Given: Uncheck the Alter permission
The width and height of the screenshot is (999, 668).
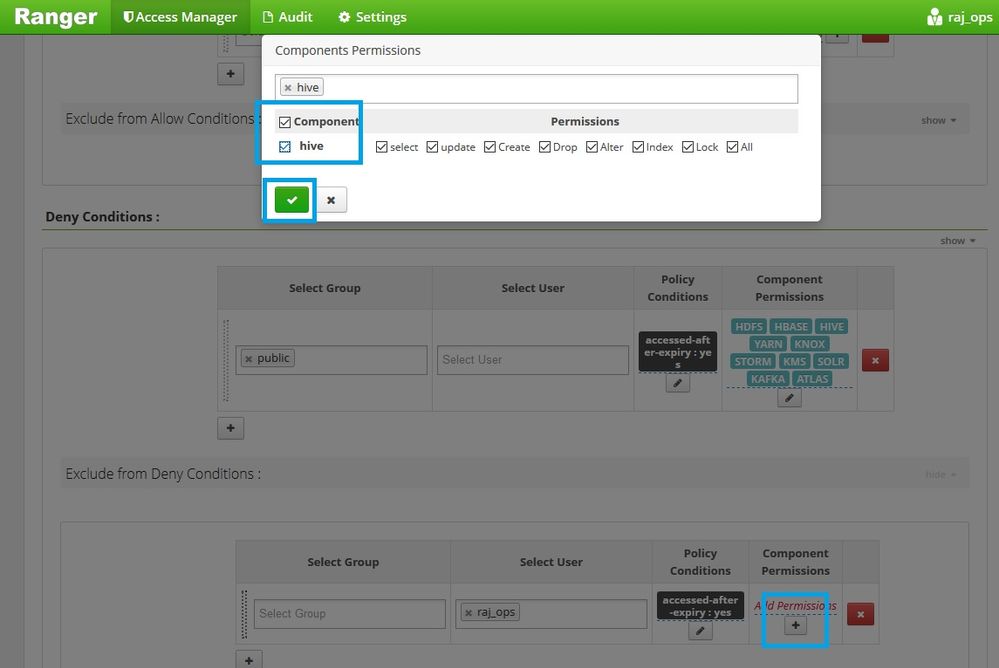Looking at the screenshot, I should (x=592, y=147).
